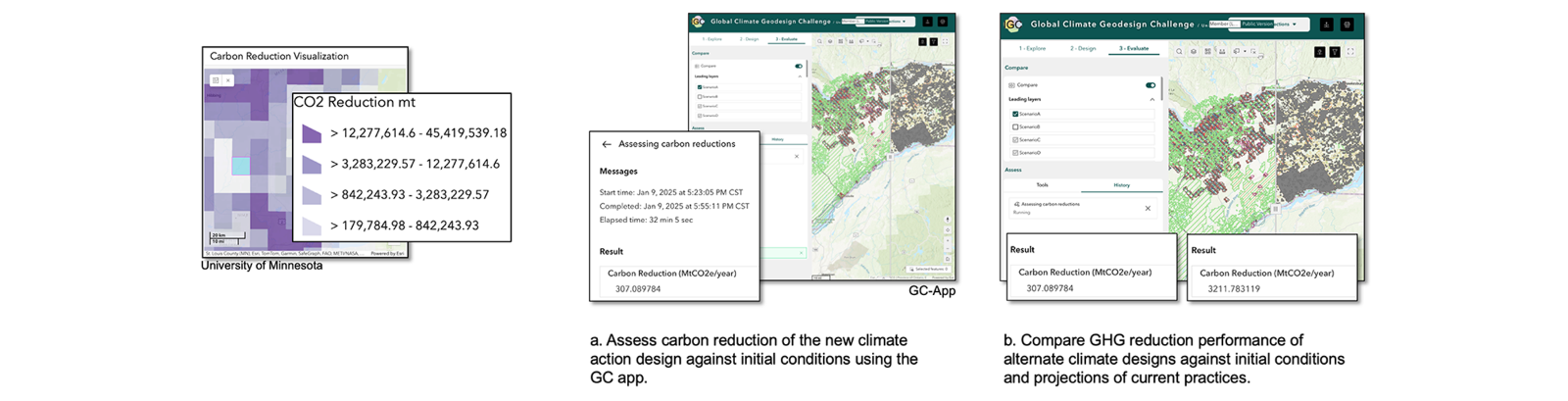Viewport: 1568px width, 401px height.
Task: Click value 307.089784 in left Result box
Action: 638,289
